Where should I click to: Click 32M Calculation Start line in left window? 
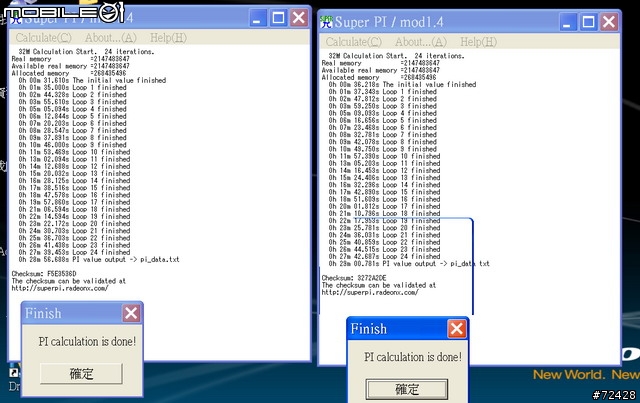87,52
